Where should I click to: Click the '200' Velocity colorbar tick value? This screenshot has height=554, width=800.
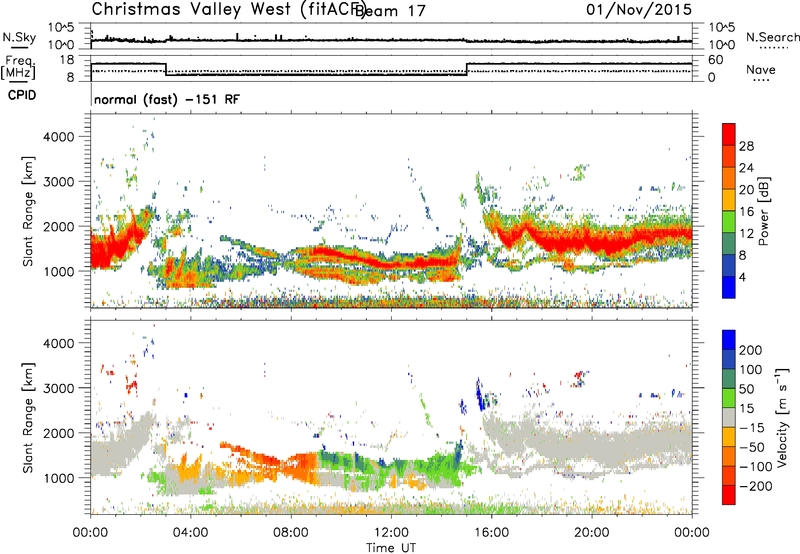[x=751, y=350]
